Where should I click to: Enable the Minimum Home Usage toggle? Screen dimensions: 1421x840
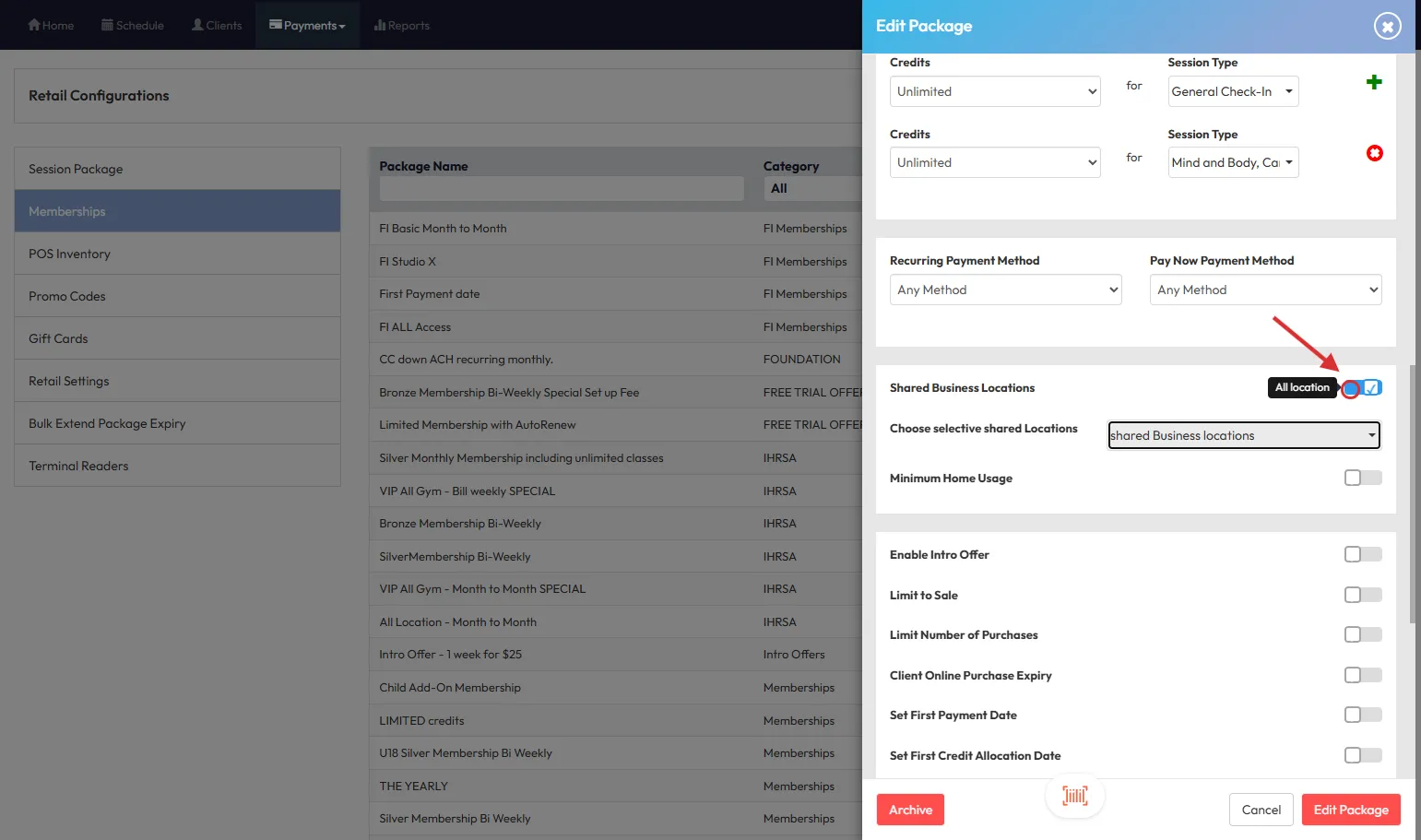coord(1362,478)
